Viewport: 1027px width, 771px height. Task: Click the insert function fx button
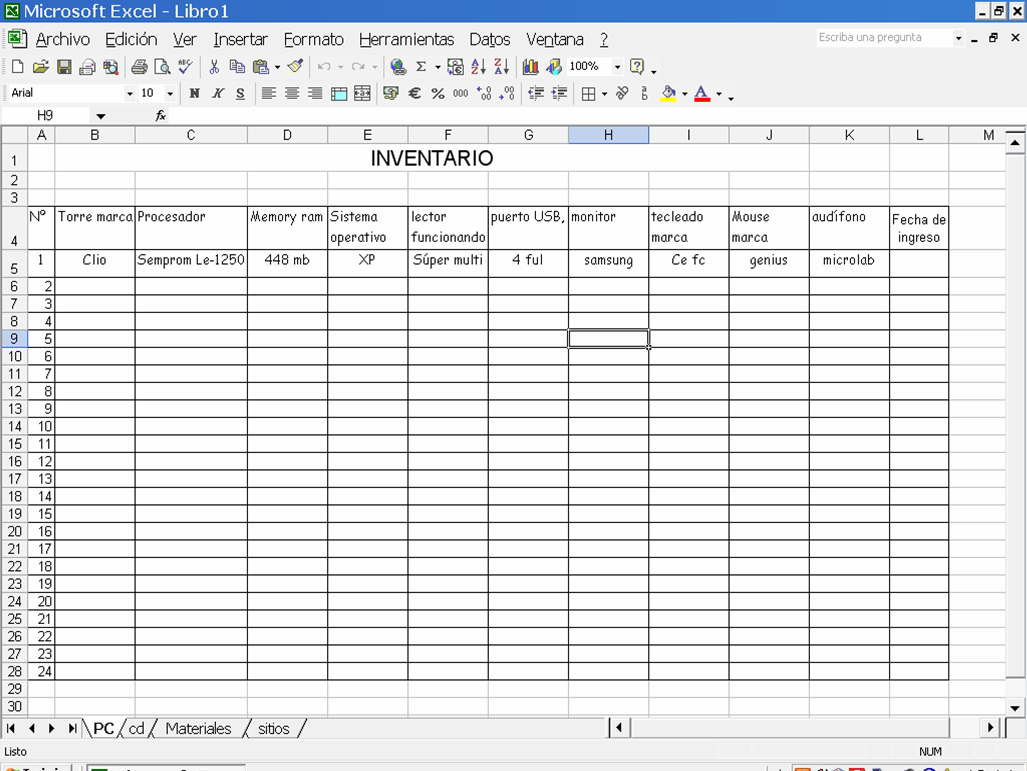pyautogui.click(x=160, y=116)
